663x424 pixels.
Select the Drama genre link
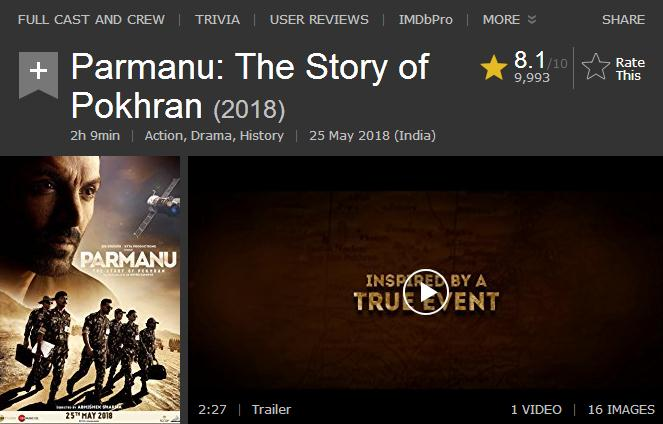pyautogui.click(x=211, y=136)
